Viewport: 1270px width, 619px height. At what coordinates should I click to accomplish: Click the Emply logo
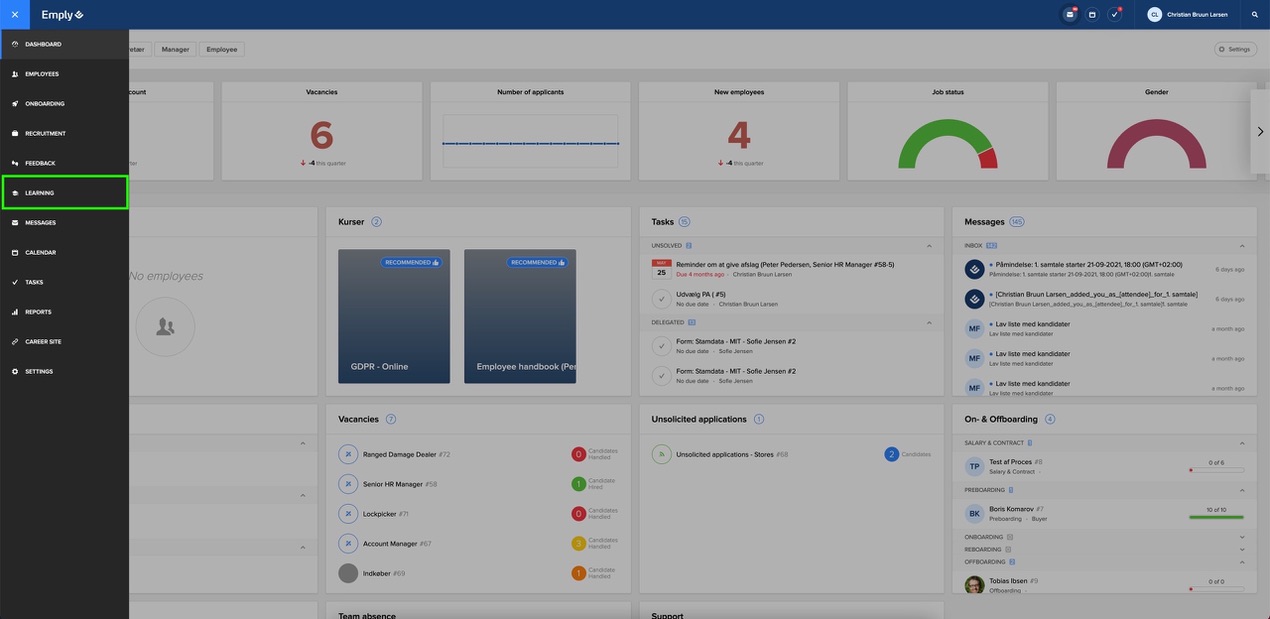point(62,15)
